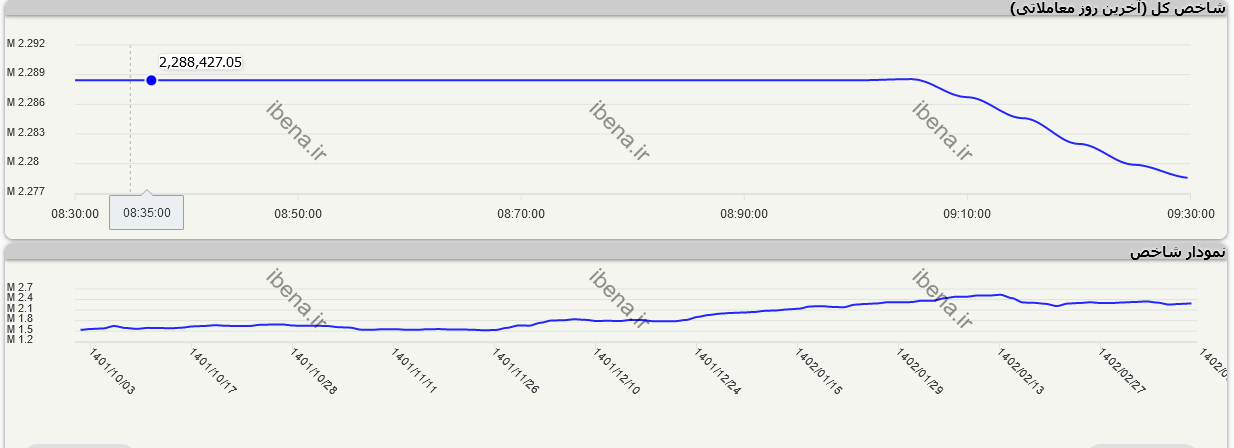Select the M 2.283 y-axis gridline label
1234x448 pixels.
click(x=26, y=132)
